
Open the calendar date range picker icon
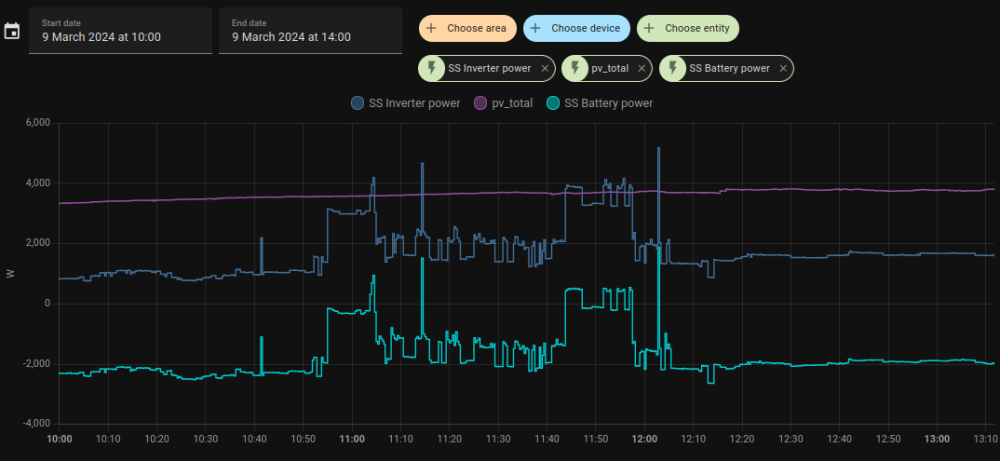pyautogui.click(x=12, y=31)
